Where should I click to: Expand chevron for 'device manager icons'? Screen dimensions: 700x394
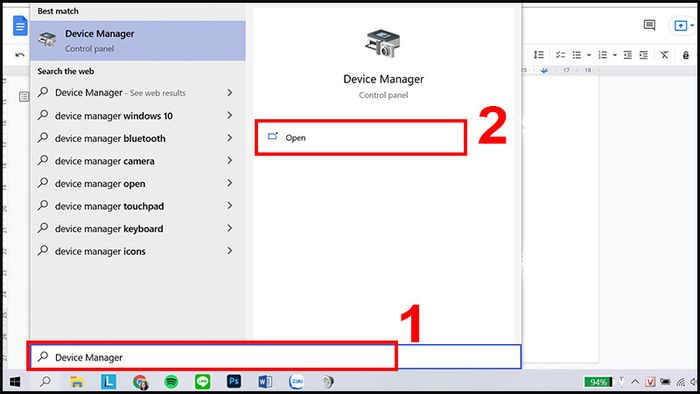point(229,251)
